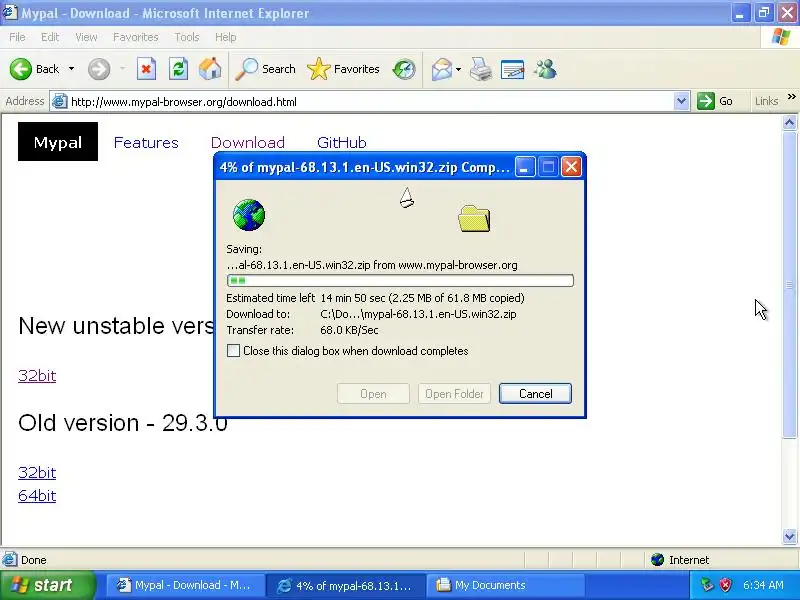
Task: Click the Print icon
Action: [480, 69]
